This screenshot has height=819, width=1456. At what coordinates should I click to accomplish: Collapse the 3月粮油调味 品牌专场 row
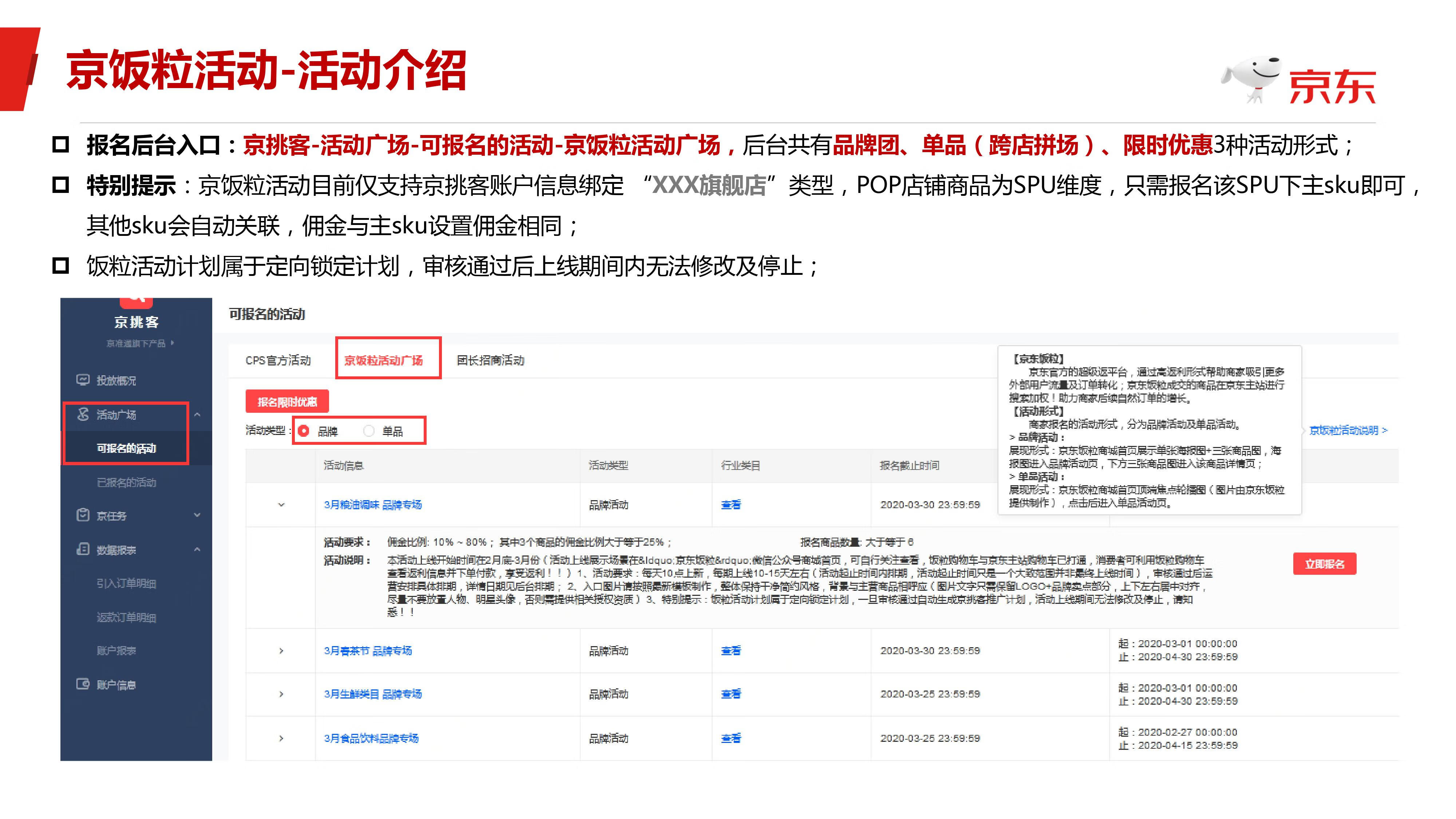click(x=281, y=505)
